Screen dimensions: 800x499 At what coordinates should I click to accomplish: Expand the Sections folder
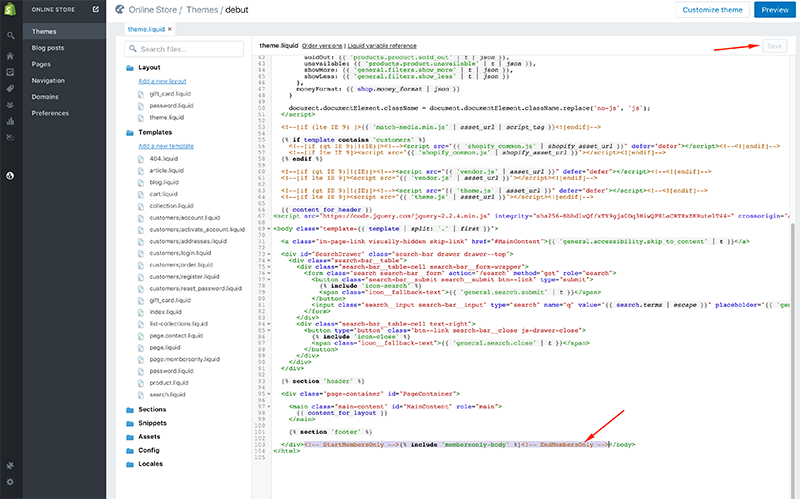click(x=152, y=410)
